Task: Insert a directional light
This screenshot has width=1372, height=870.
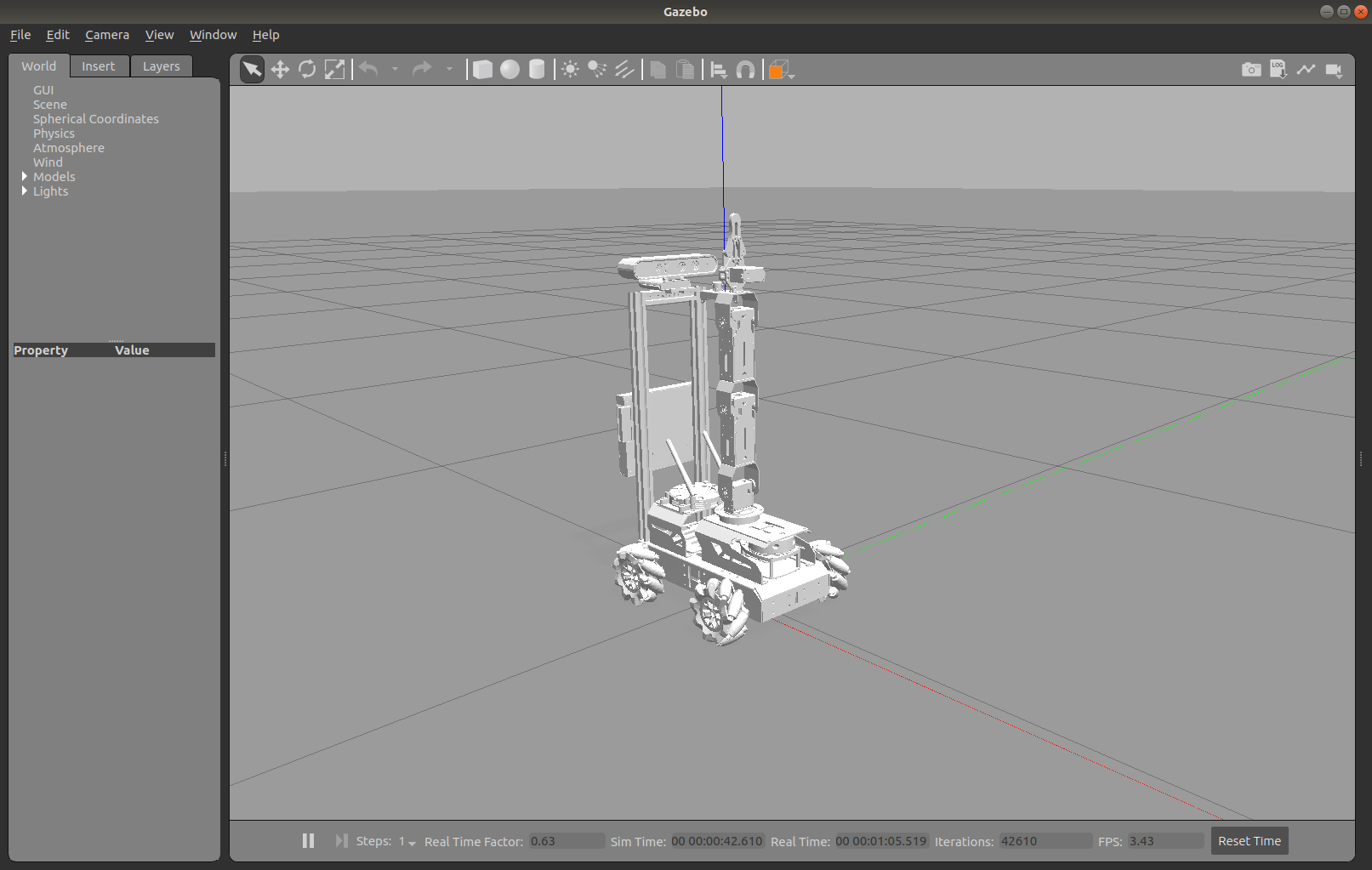Action: click(x=625, y=69)
